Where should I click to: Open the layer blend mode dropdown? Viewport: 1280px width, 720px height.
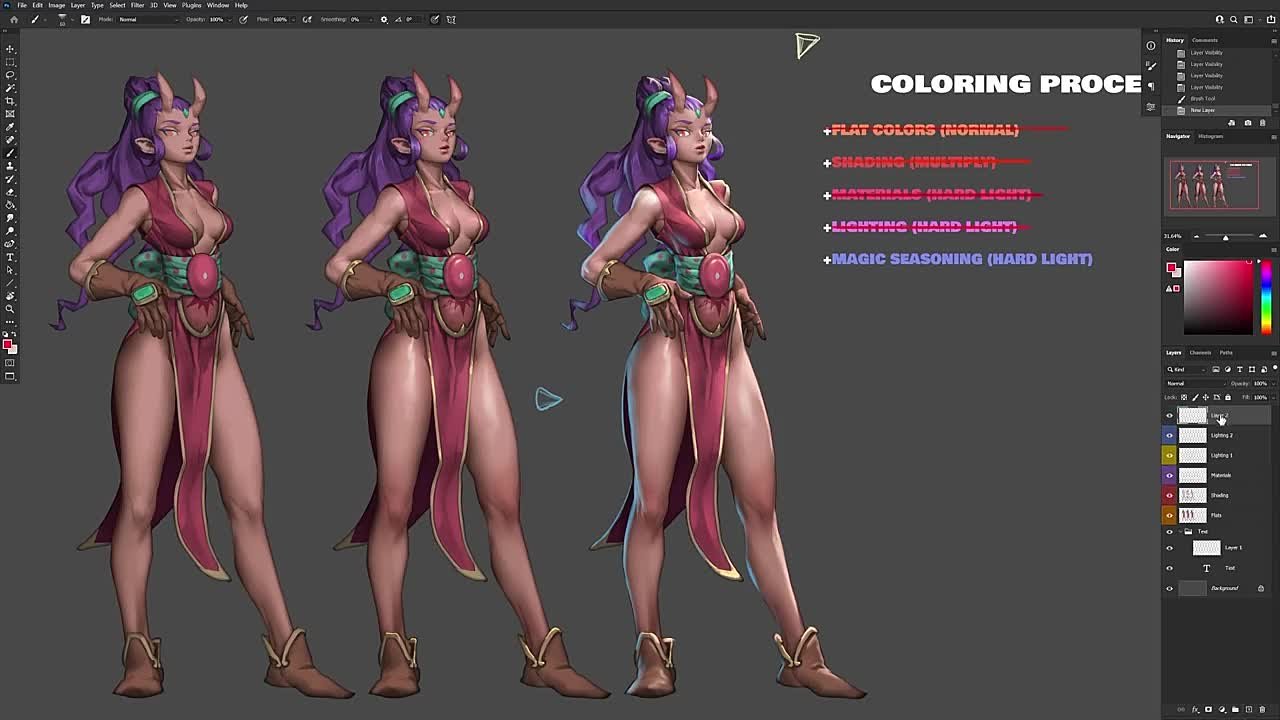[x=1195, y=383]
